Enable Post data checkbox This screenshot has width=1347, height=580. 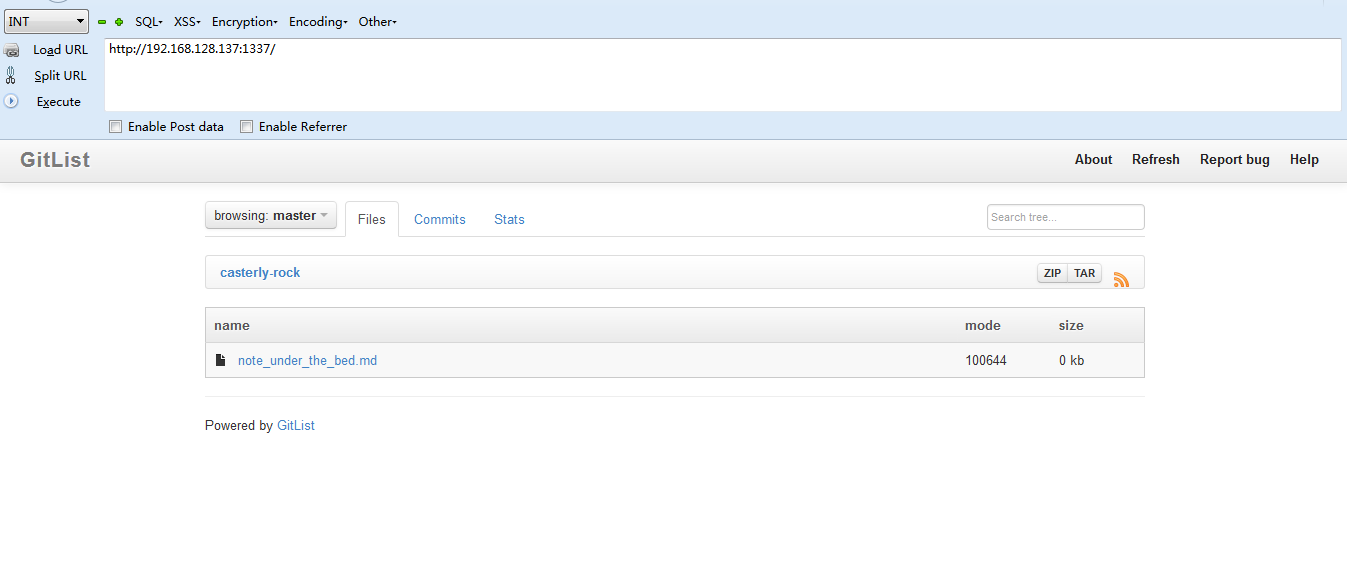[x=115, y=127]
